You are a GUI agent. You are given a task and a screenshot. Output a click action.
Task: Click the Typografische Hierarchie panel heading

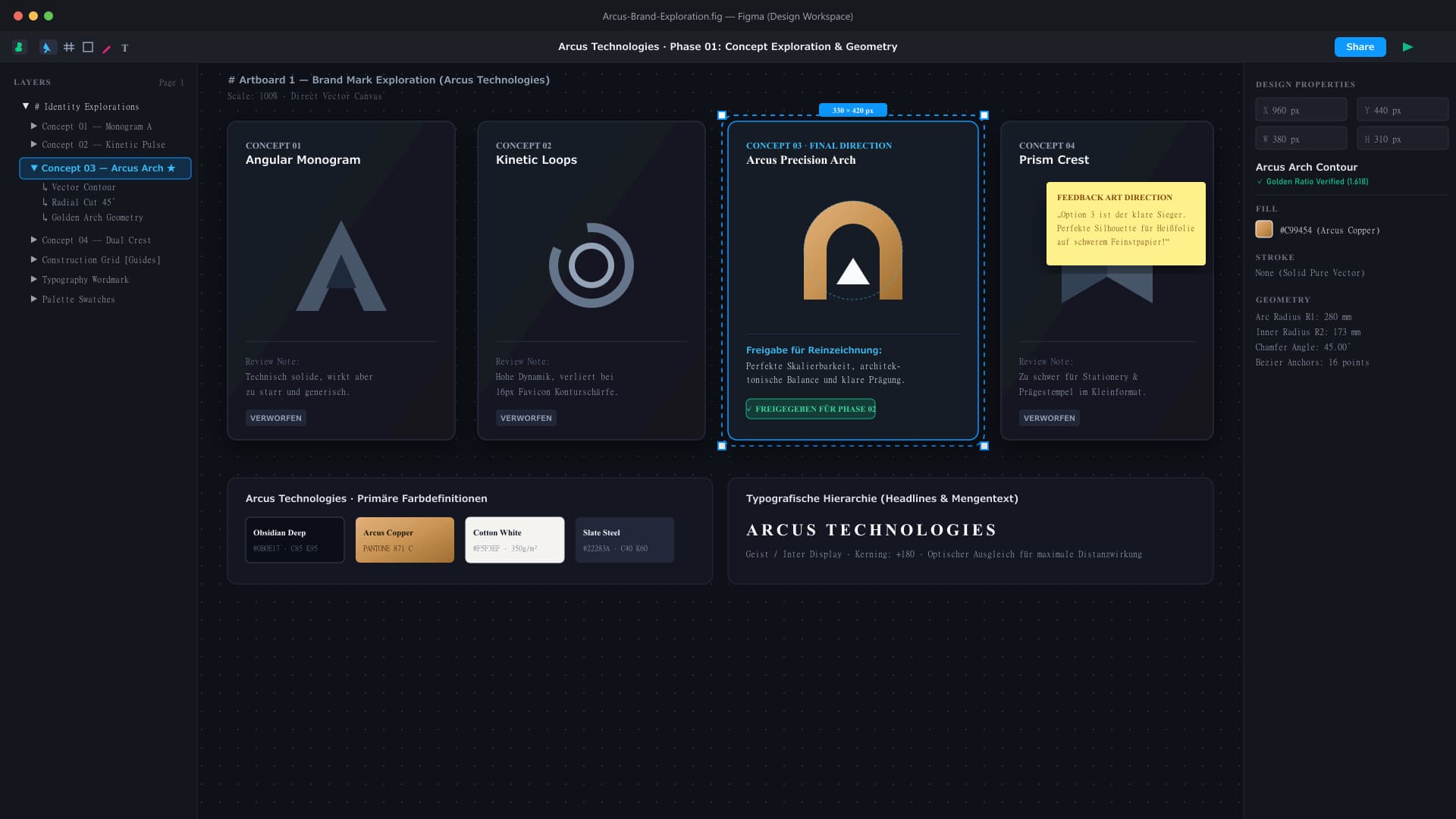[882, 498]
